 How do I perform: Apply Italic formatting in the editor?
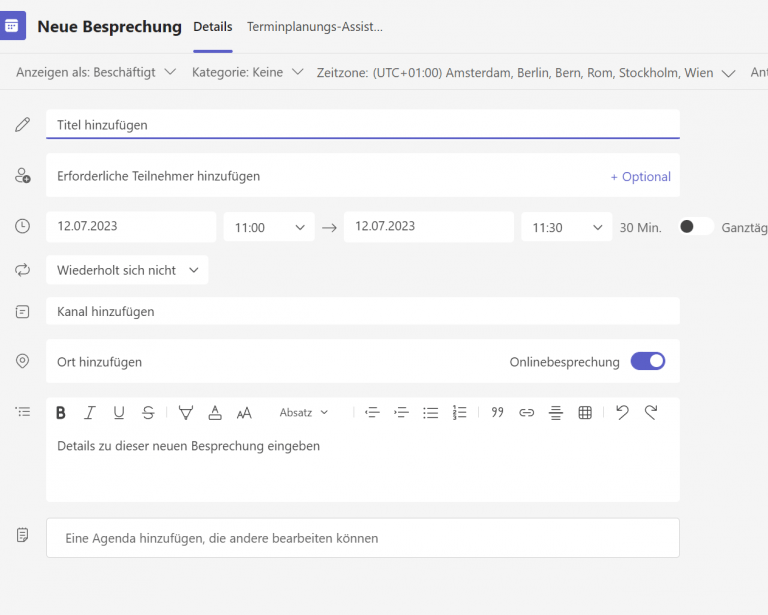pos(90,413)
